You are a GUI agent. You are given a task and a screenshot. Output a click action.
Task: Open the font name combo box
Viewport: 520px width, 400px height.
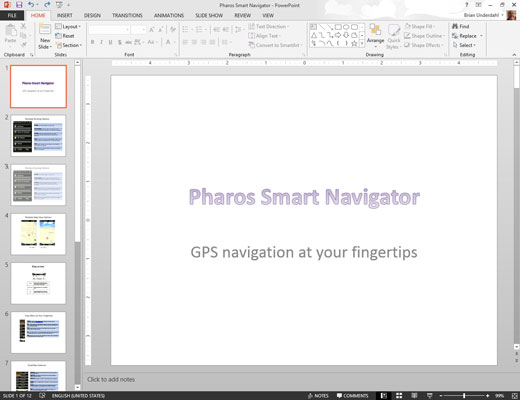pos(109,30)
